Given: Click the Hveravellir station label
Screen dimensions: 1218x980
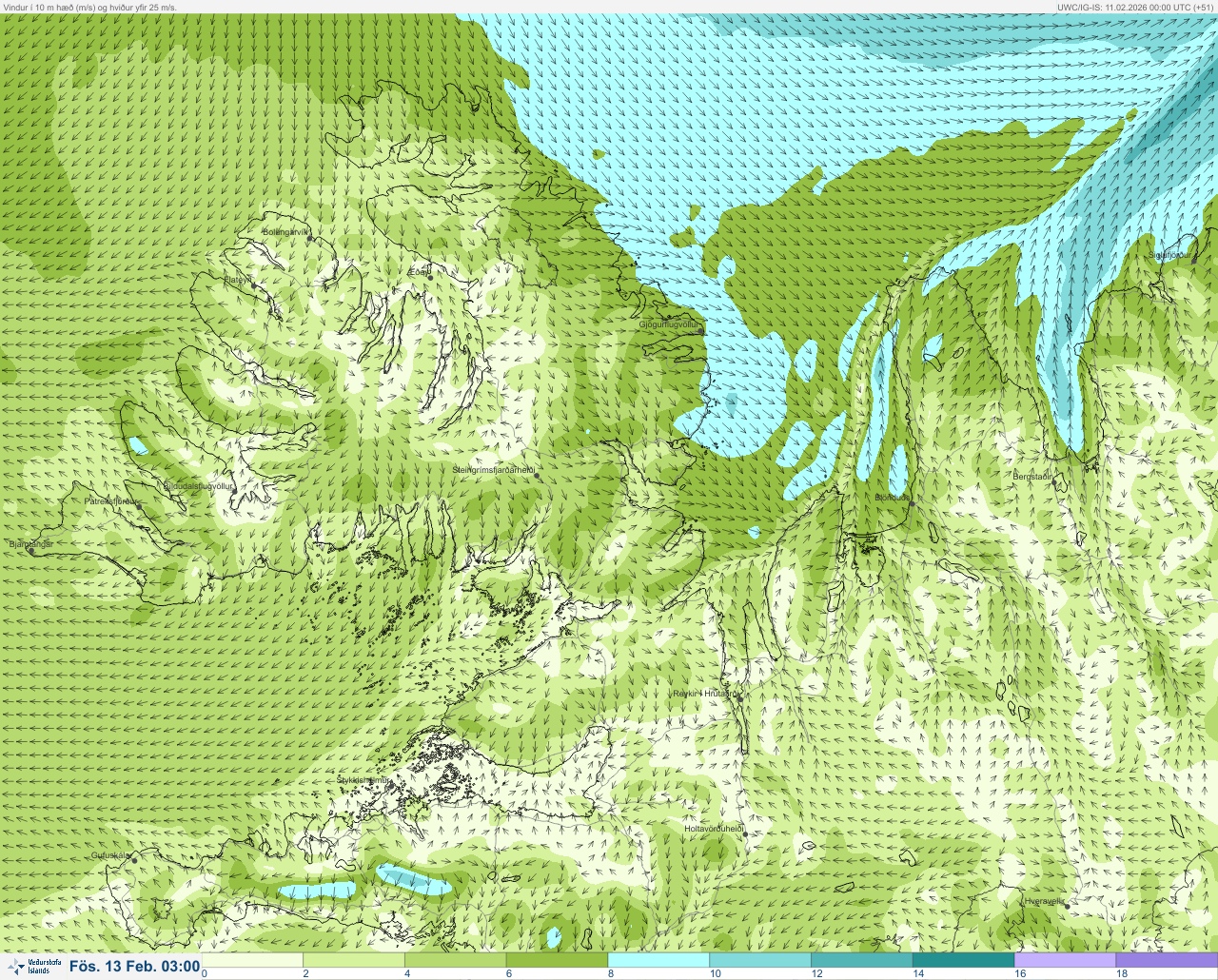Looking at the screenshot, I should pyautogui.click(x=1044, y=901).
